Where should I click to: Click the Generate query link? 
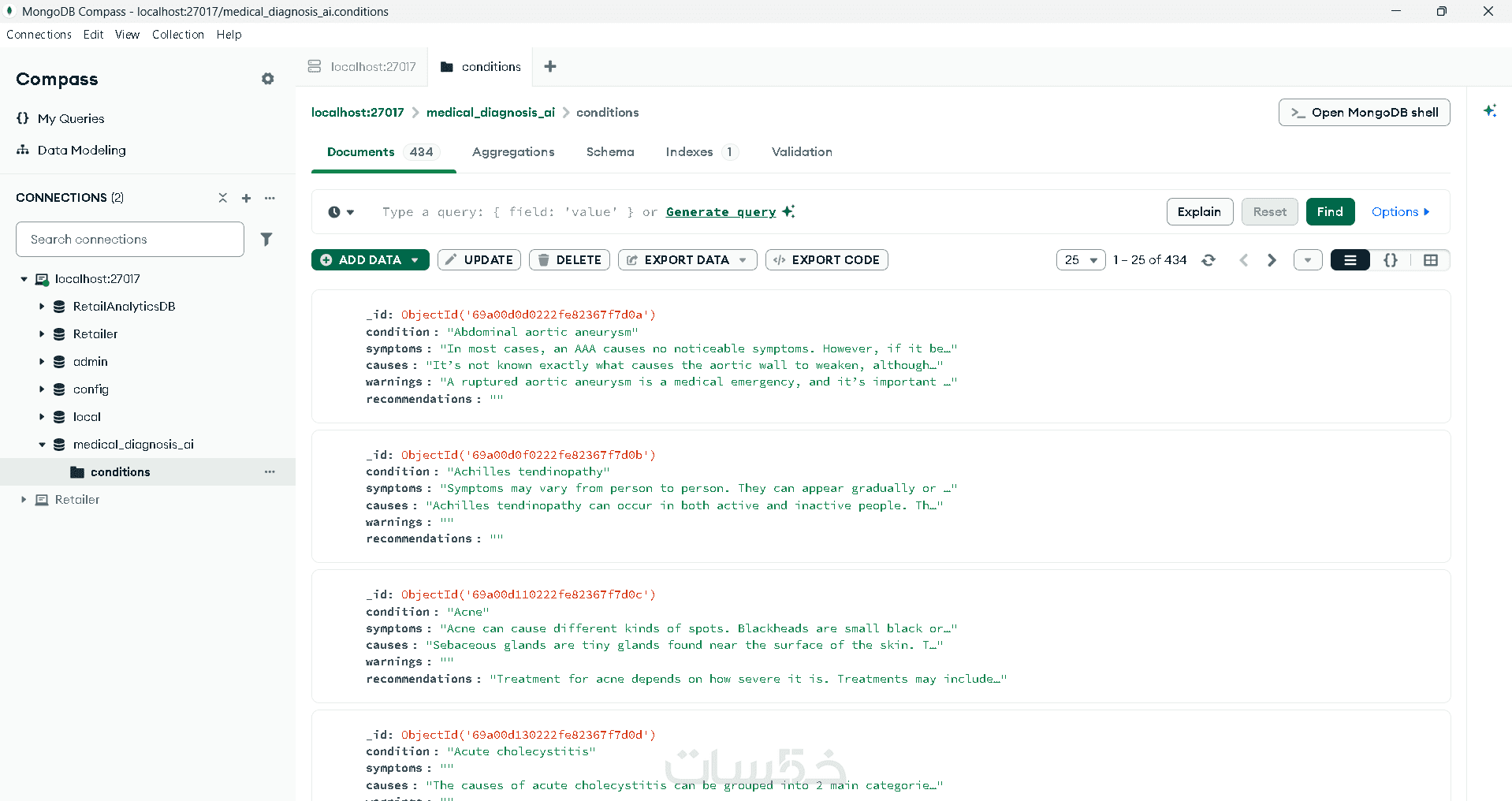[721, 212]
